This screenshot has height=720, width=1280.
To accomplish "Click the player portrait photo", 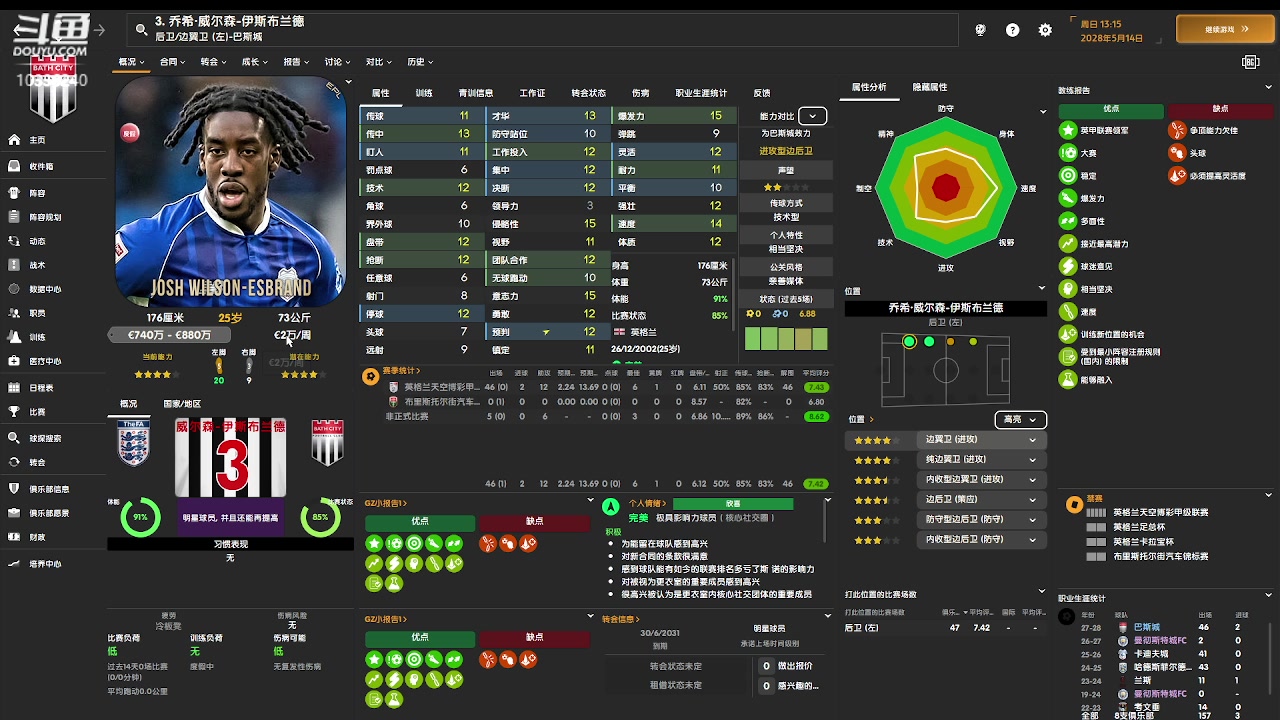I will pyautogui.click(x=231, y=190).
